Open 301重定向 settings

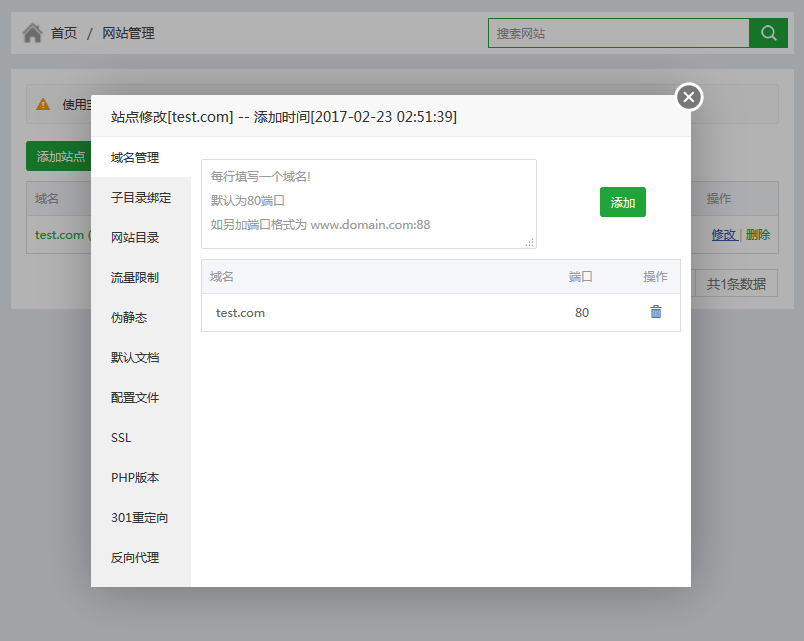point(139,518)
